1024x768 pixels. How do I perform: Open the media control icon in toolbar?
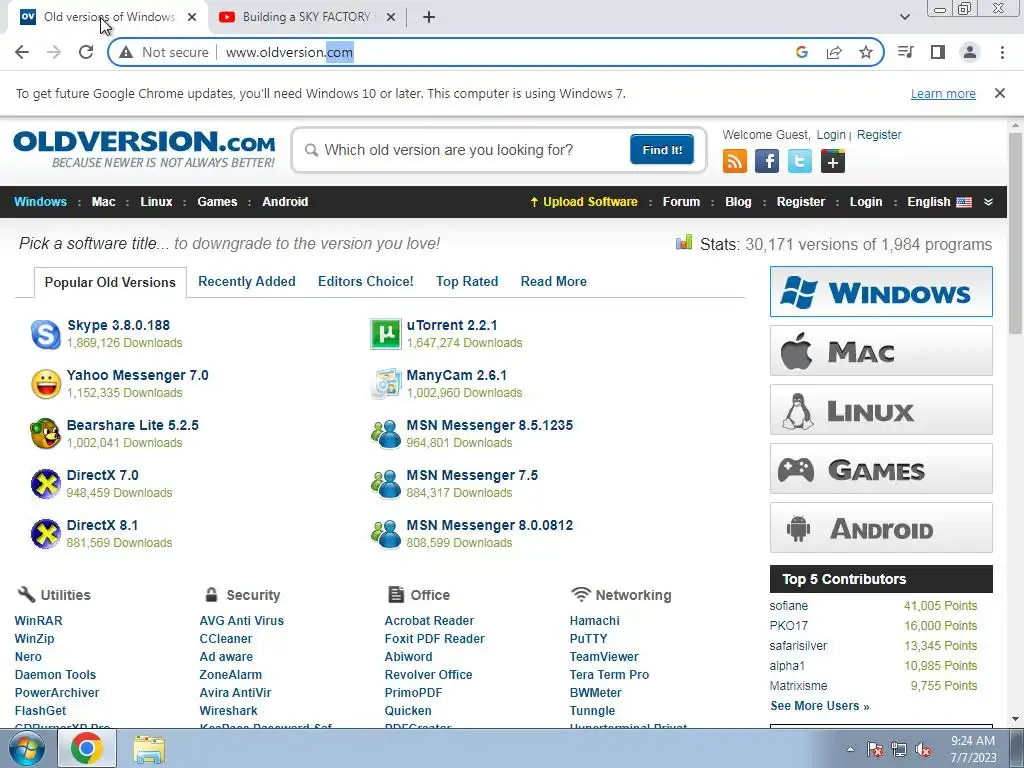(906, 52)
